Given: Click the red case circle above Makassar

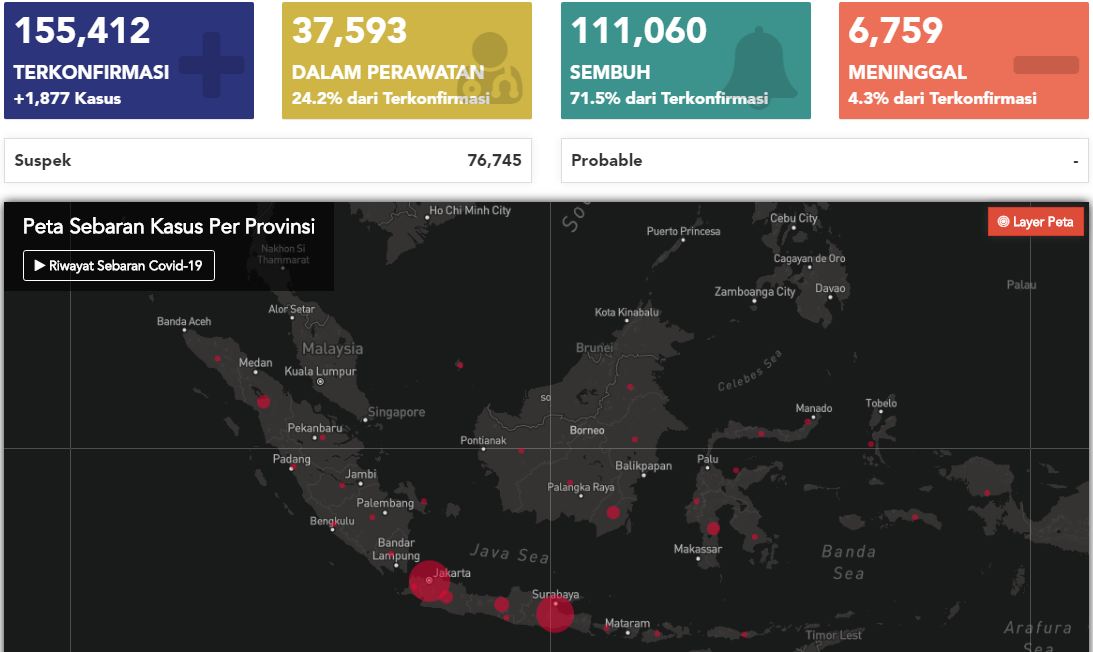Looking at the screenshot, I should 712,529.
